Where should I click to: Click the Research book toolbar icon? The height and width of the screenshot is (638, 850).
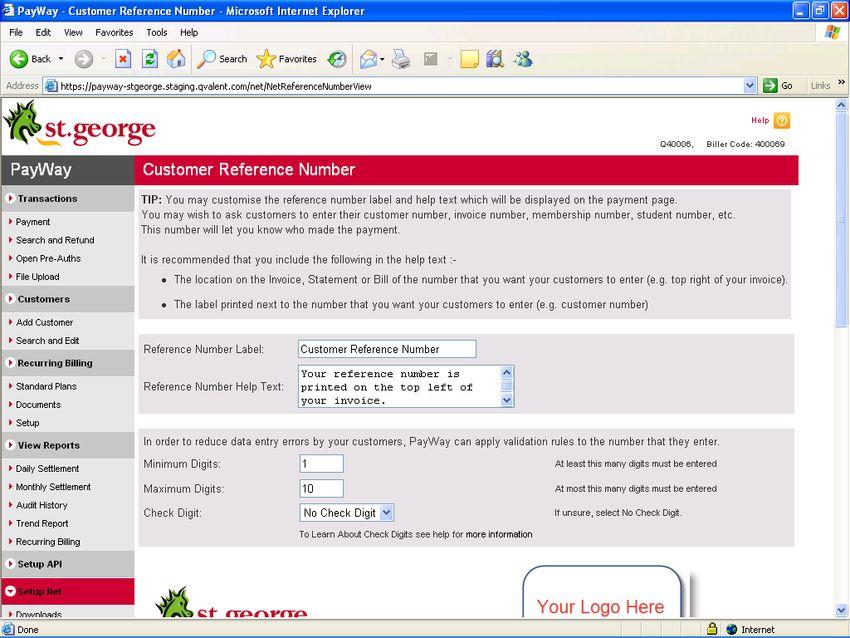495,59
